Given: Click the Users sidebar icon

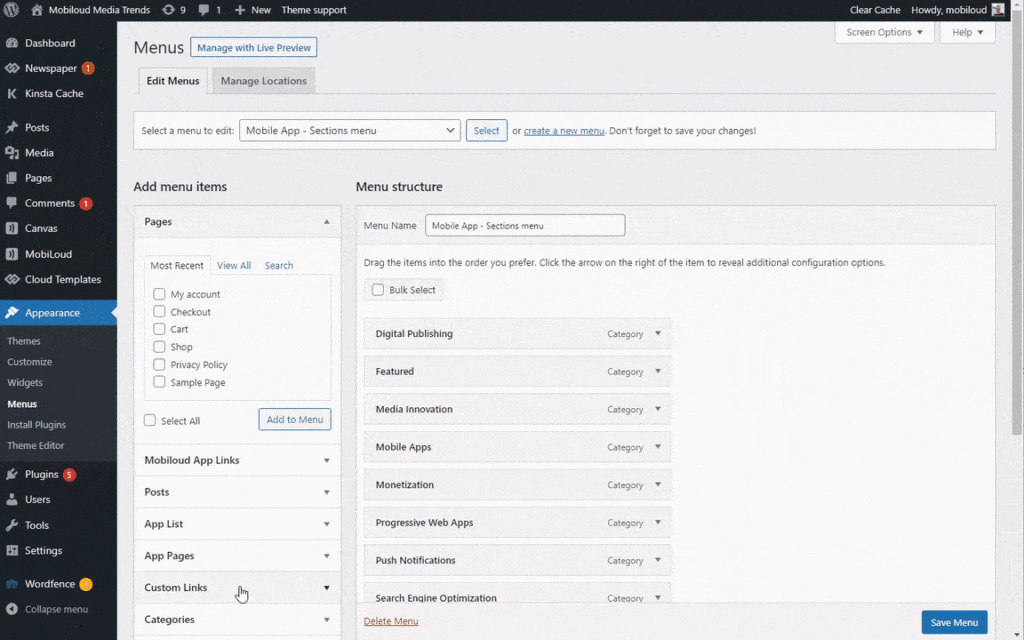Looking at the screenshot, I should pos(12,500).
